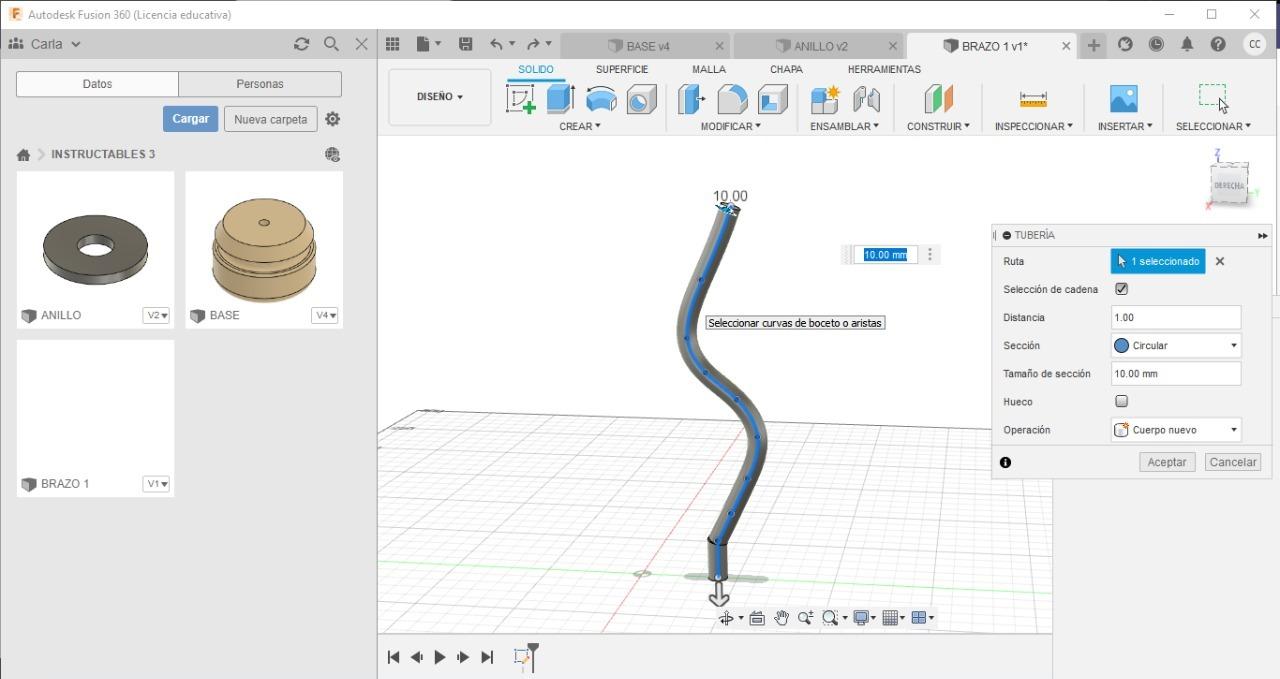Open the Carla team dropdown

click(45, 44)
